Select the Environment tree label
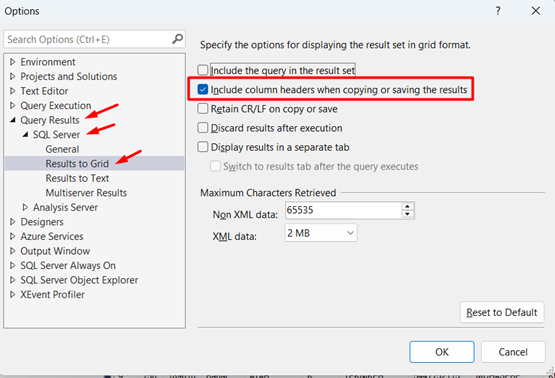Image resolution: width=555 pixels, height=378 pixels. pos(48,62)
